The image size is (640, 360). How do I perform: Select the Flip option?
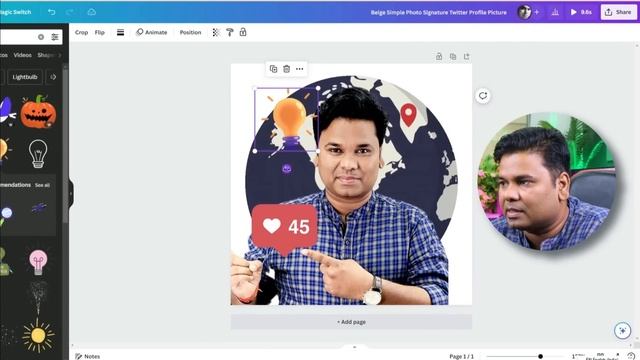pos(100,32)
